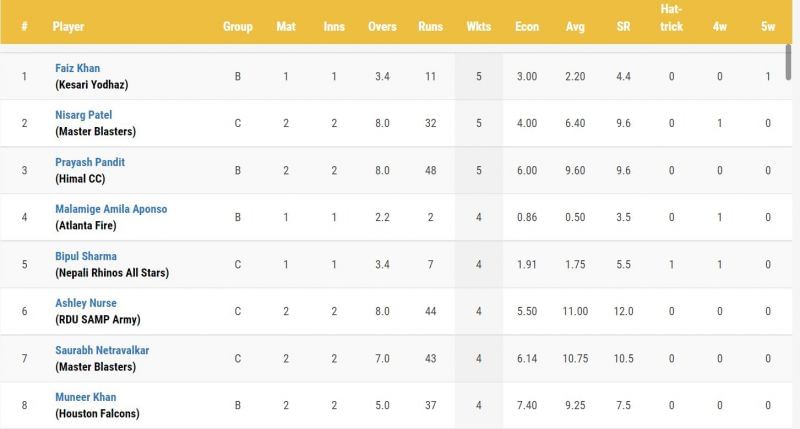
Task: Sort table by Wkts column
Action: (479, 27)
